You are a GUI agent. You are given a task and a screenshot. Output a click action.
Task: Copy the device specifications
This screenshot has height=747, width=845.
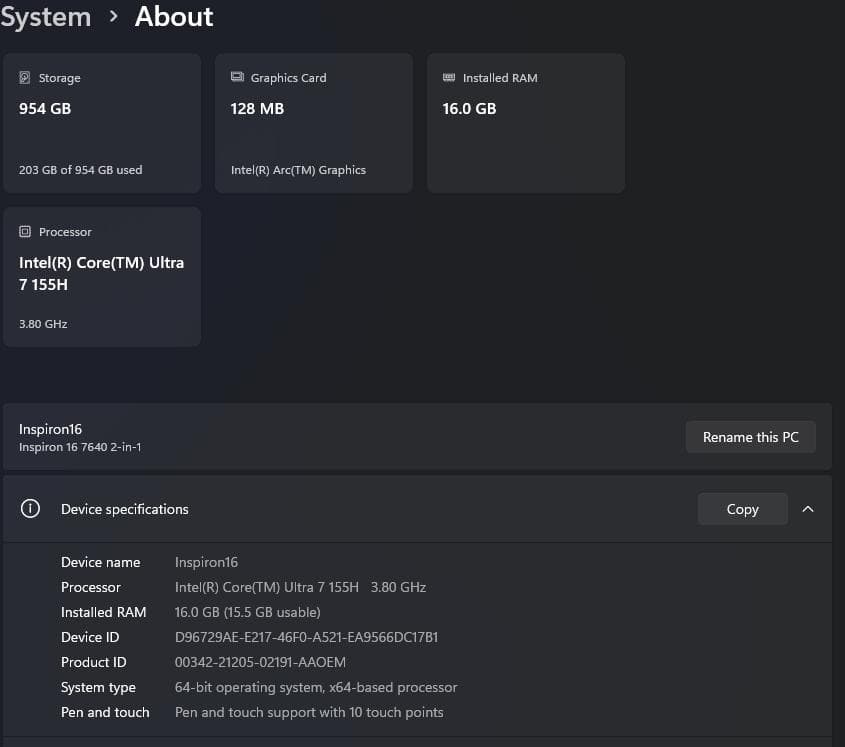742,509
